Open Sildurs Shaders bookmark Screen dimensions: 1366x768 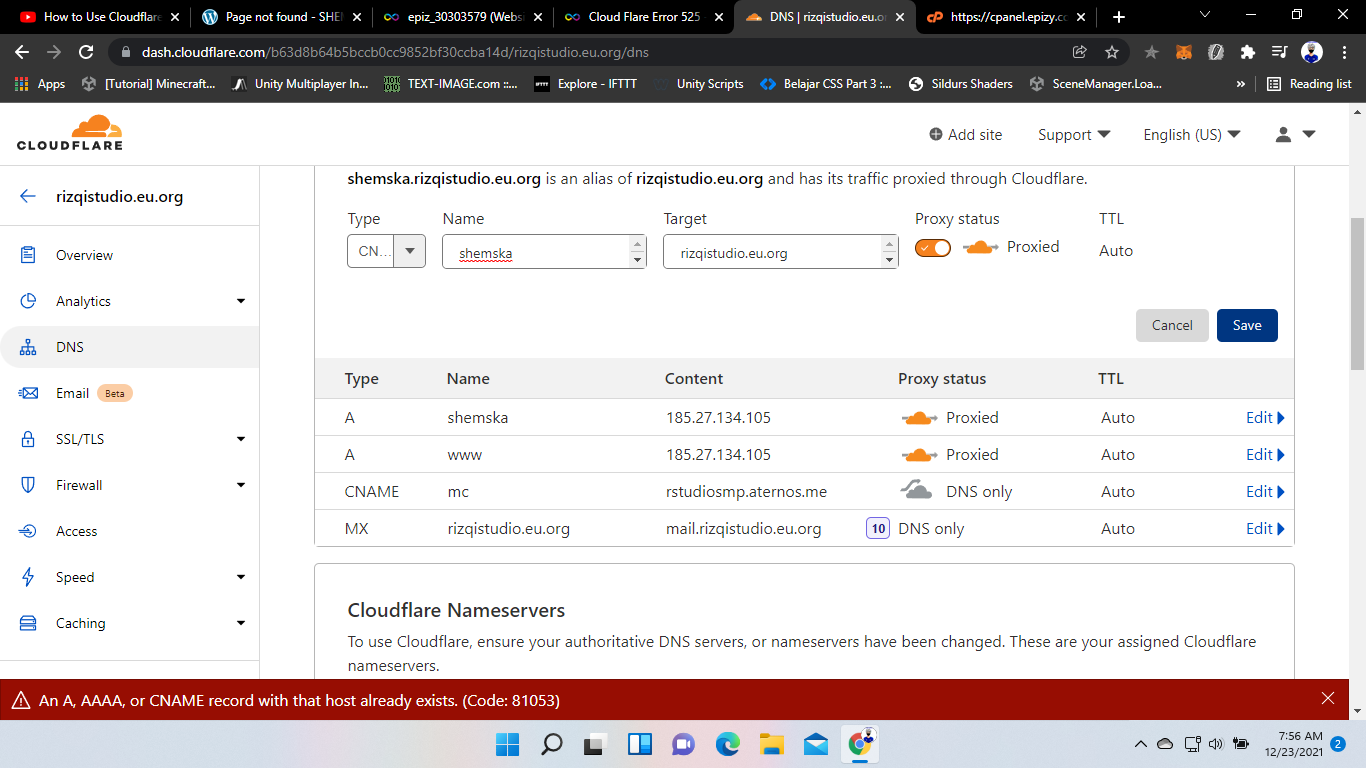click(x=960, y=84)
